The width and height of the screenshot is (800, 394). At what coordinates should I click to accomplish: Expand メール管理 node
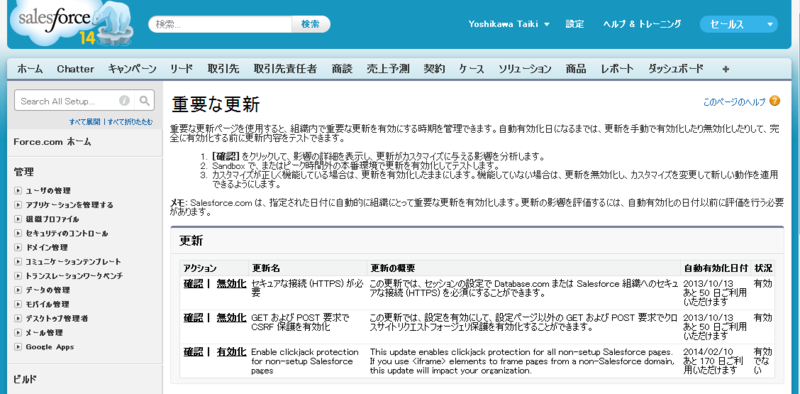pos(18,333)
